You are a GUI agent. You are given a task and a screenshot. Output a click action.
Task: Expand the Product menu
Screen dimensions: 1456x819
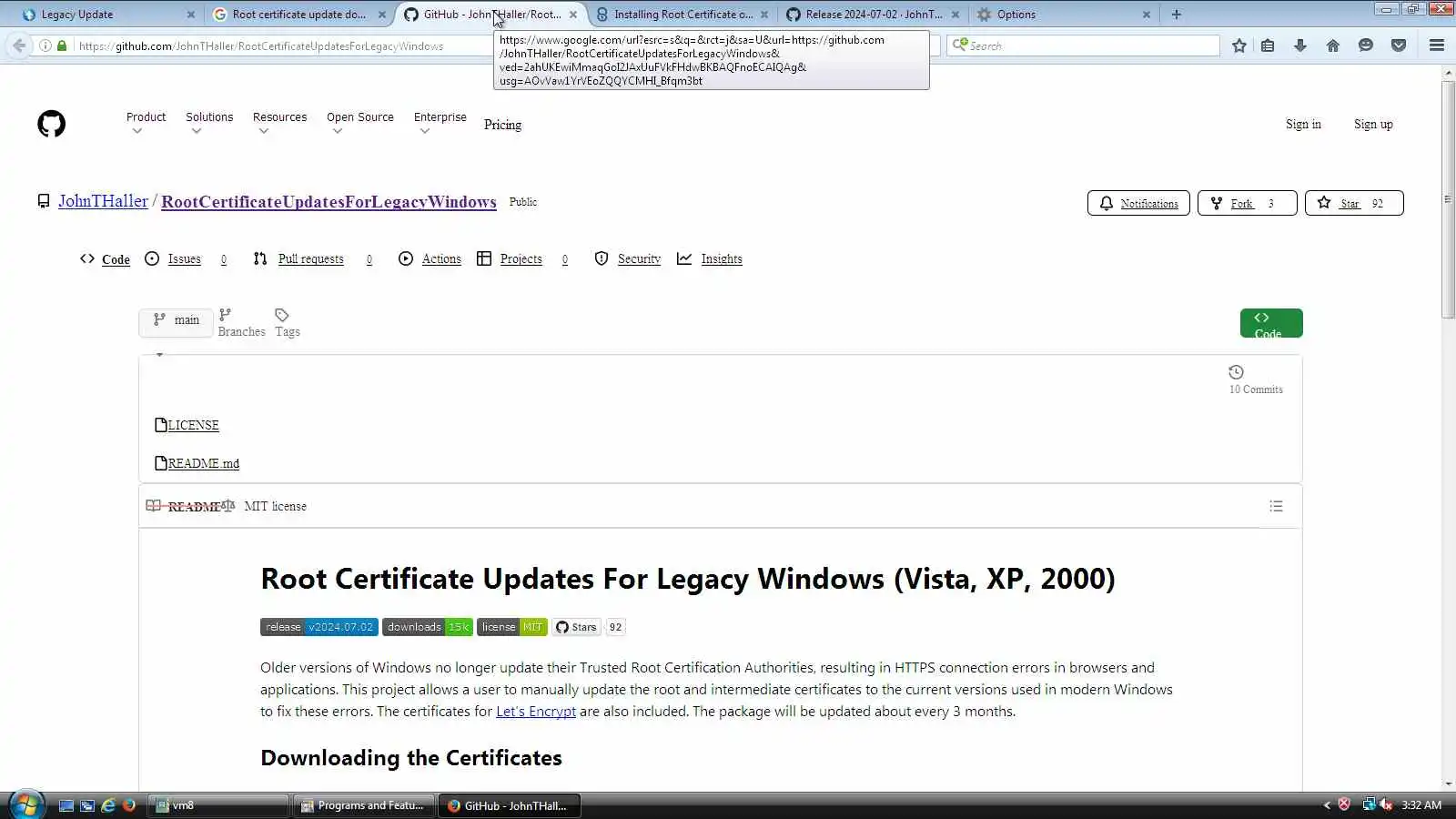tap(146, 123)
